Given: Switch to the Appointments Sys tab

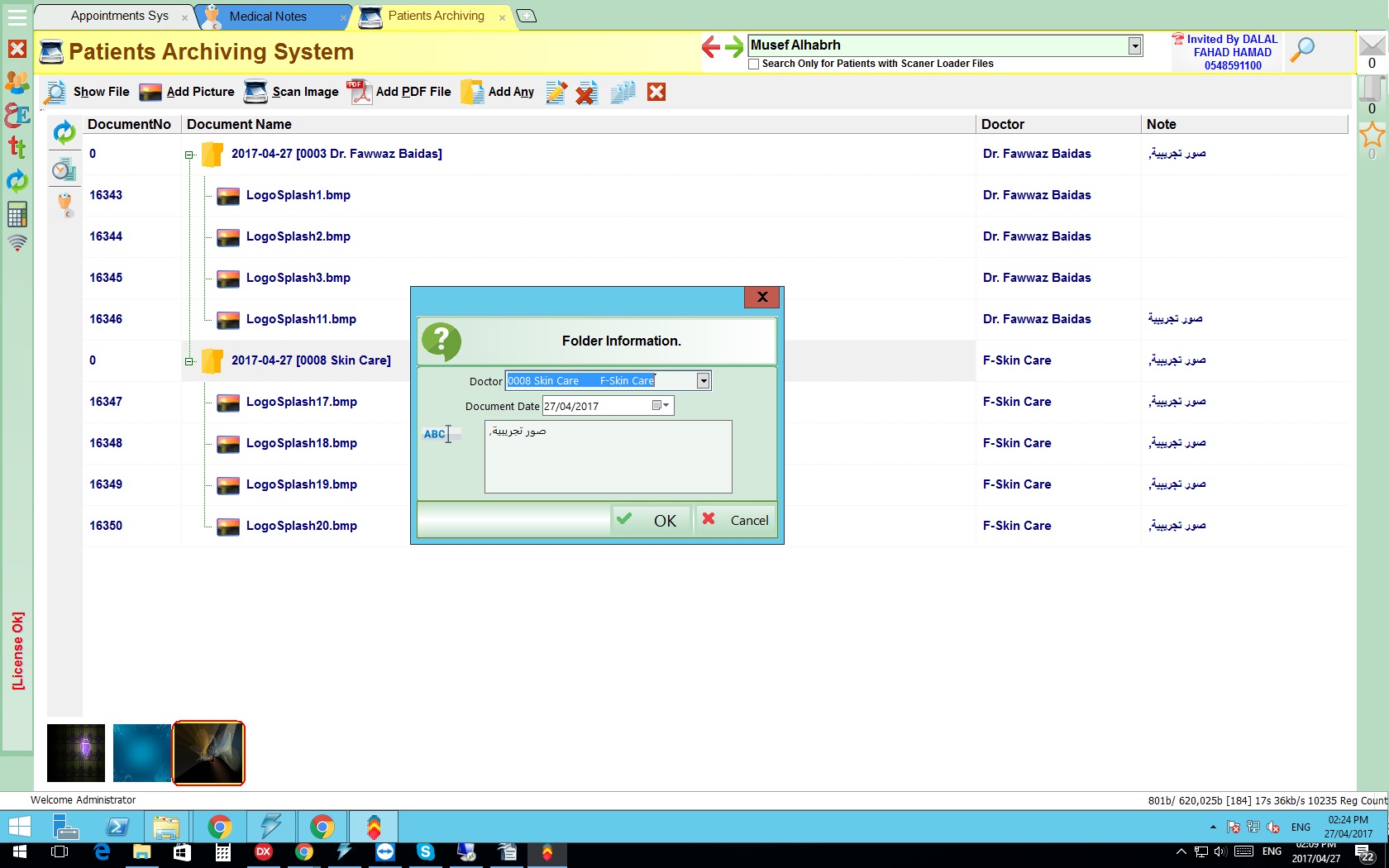Looking at the screenshot, I should coord(119,16).
